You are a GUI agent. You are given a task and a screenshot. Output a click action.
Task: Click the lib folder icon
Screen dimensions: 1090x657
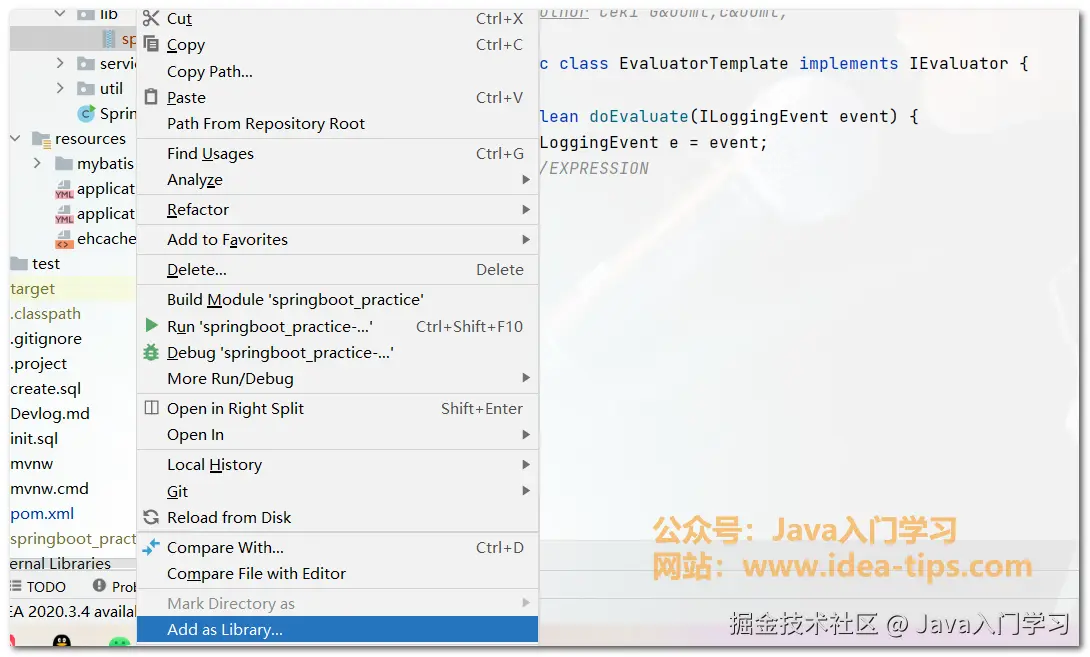[86, 15]
